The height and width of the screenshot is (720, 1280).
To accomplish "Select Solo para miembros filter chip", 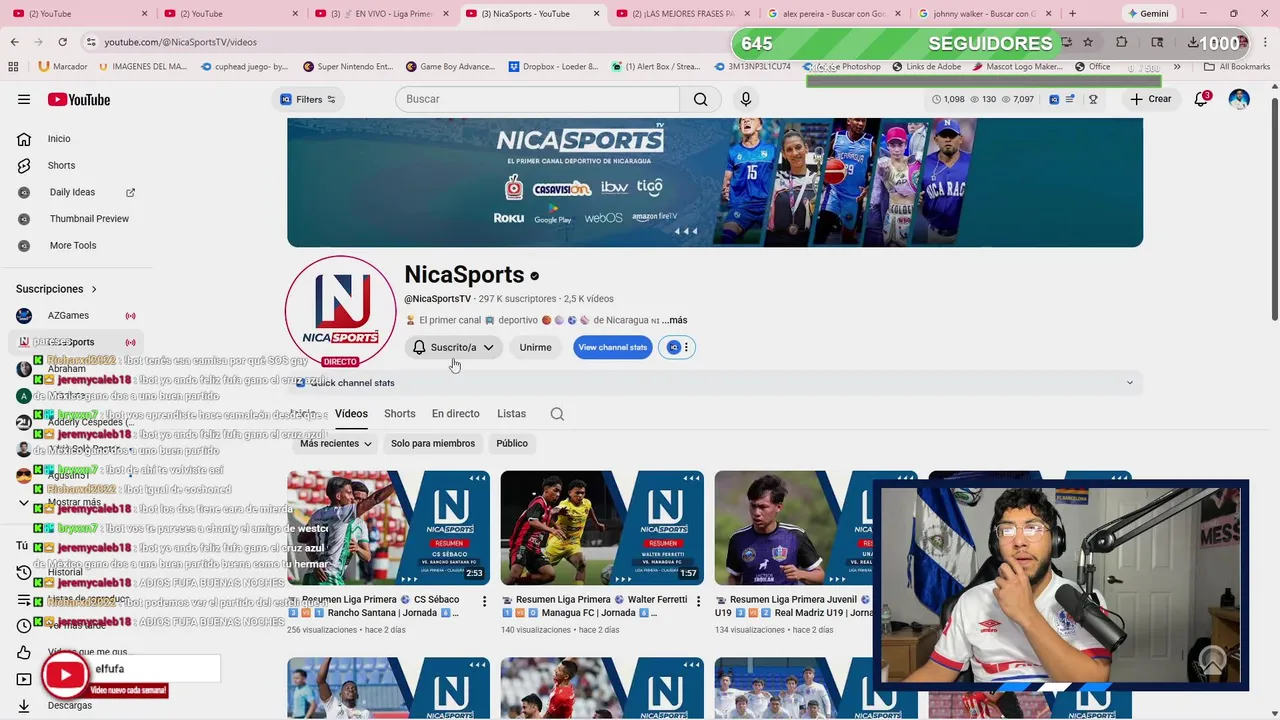I will [432, 443].
